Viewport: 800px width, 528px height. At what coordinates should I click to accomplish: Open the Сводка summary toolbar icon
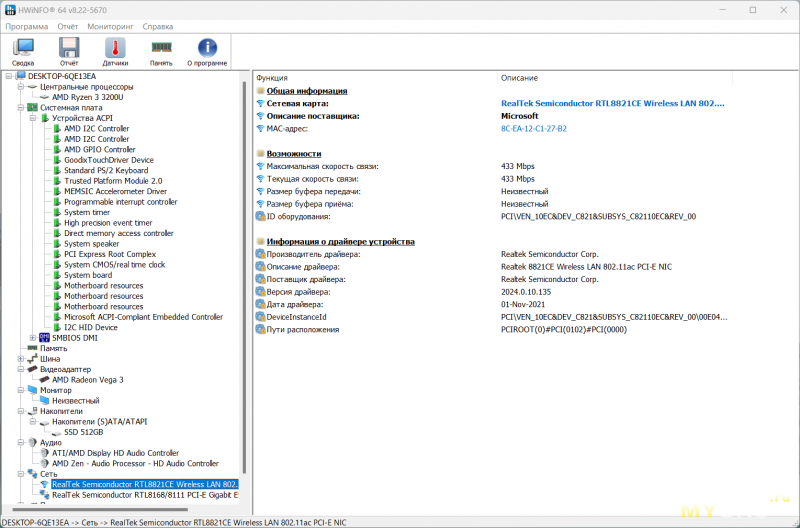coord(23,47)
